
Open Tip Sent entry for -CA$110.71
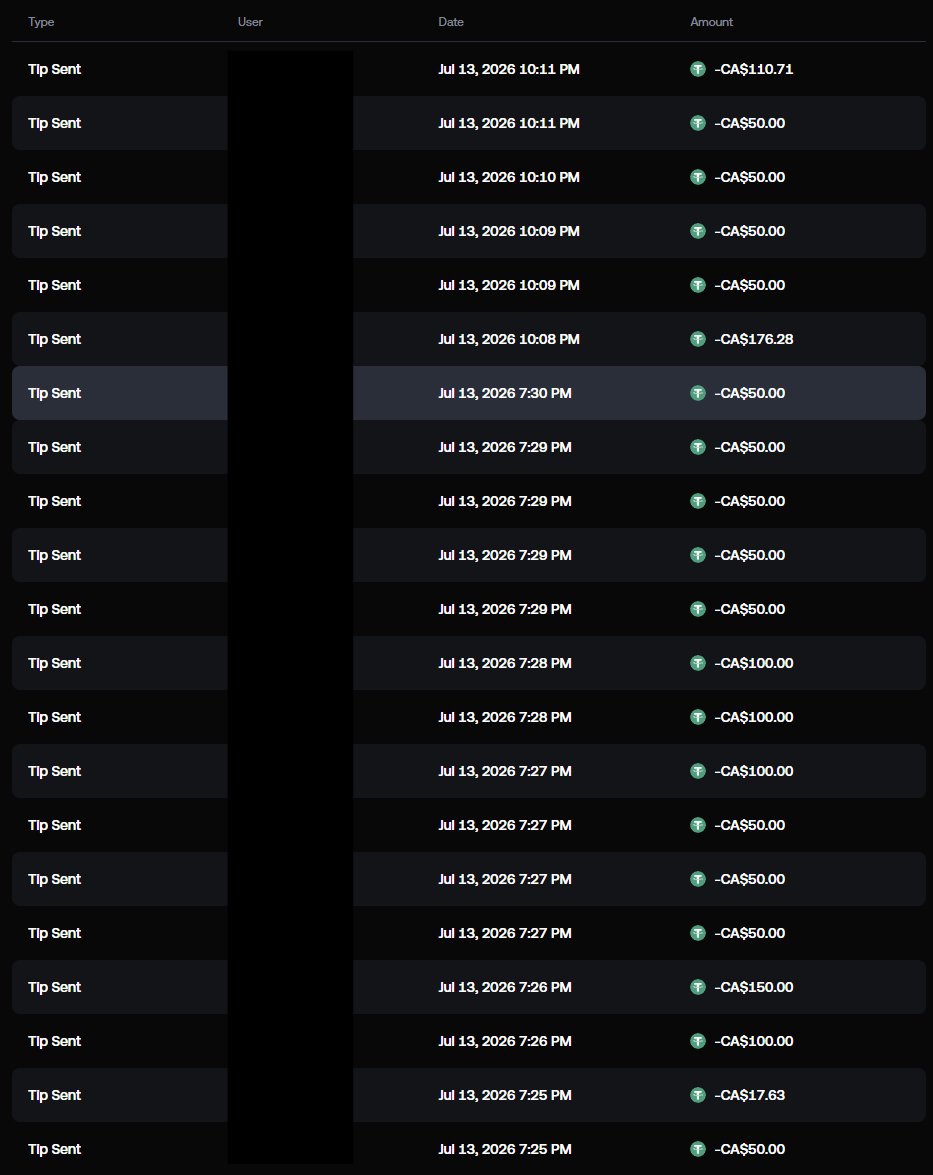click(x=468, y=69)
